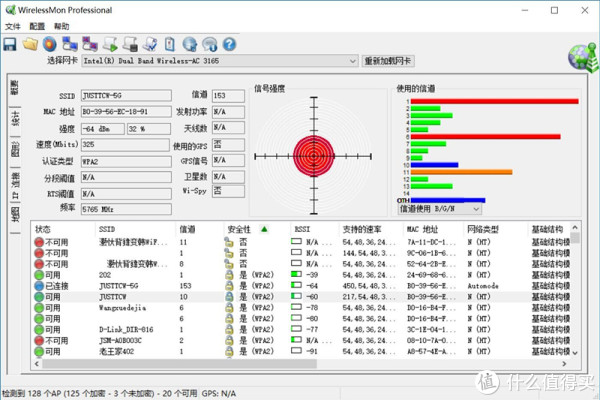
Task: Click the MAC 地址 field in the summary panel
Action: tap(126, 112)
